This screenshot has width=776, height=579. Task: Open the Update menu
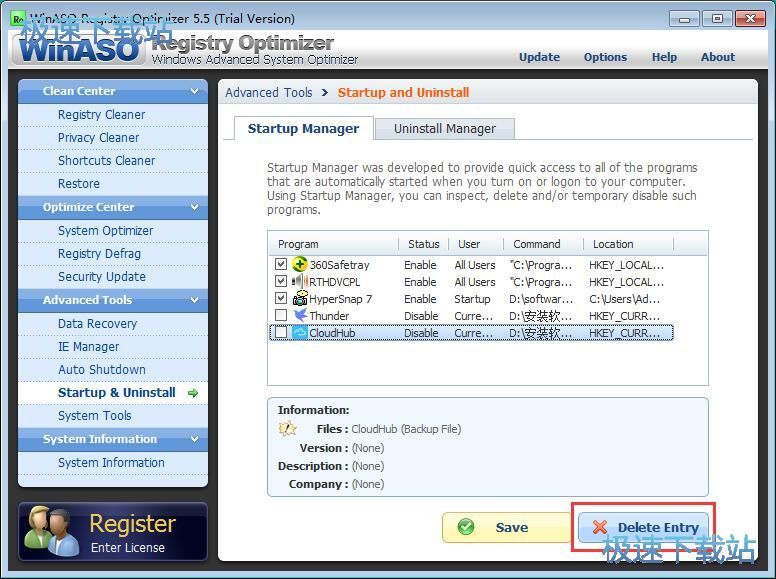[539, 57]
